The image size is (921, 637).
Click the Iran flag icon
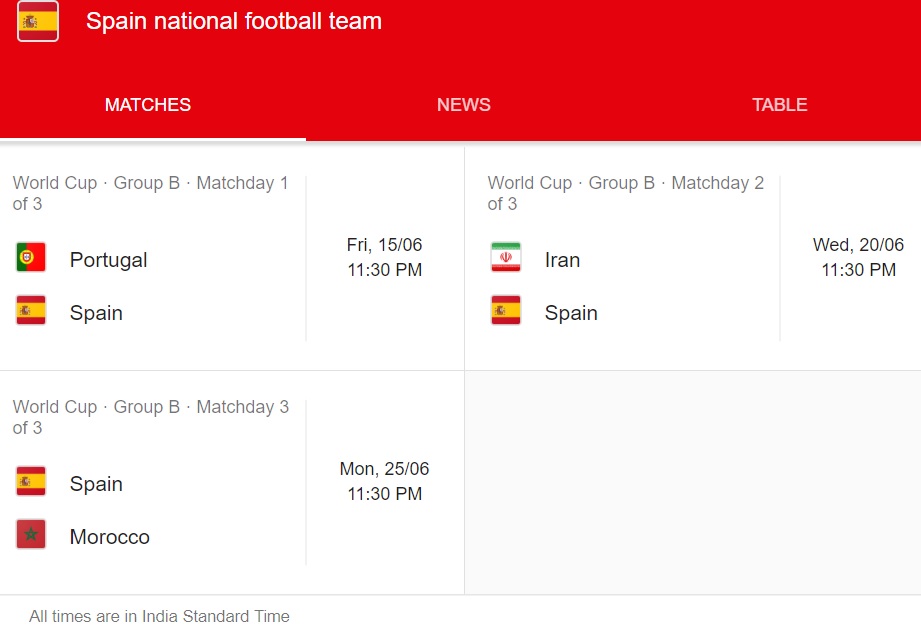point(506,257)
